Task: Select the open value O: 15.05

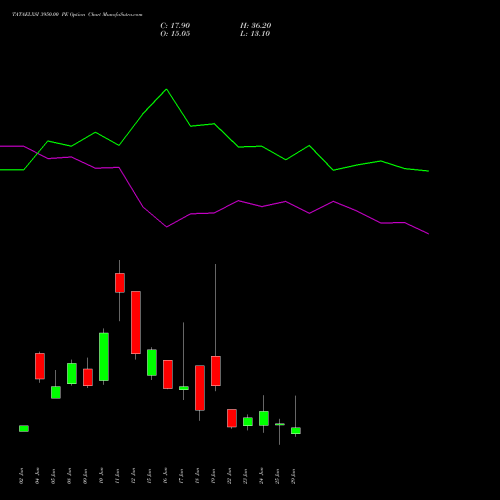Action: coord(175,34)
